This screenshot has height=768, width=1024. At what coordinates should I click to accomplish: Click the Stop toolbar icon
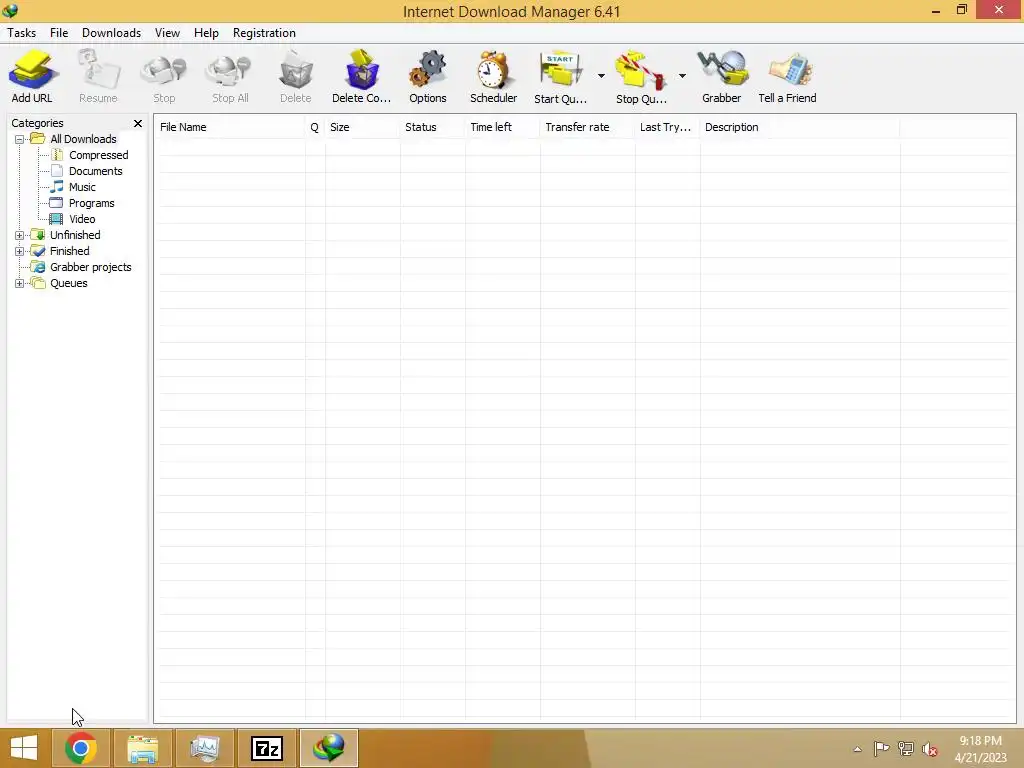(164, 76)
